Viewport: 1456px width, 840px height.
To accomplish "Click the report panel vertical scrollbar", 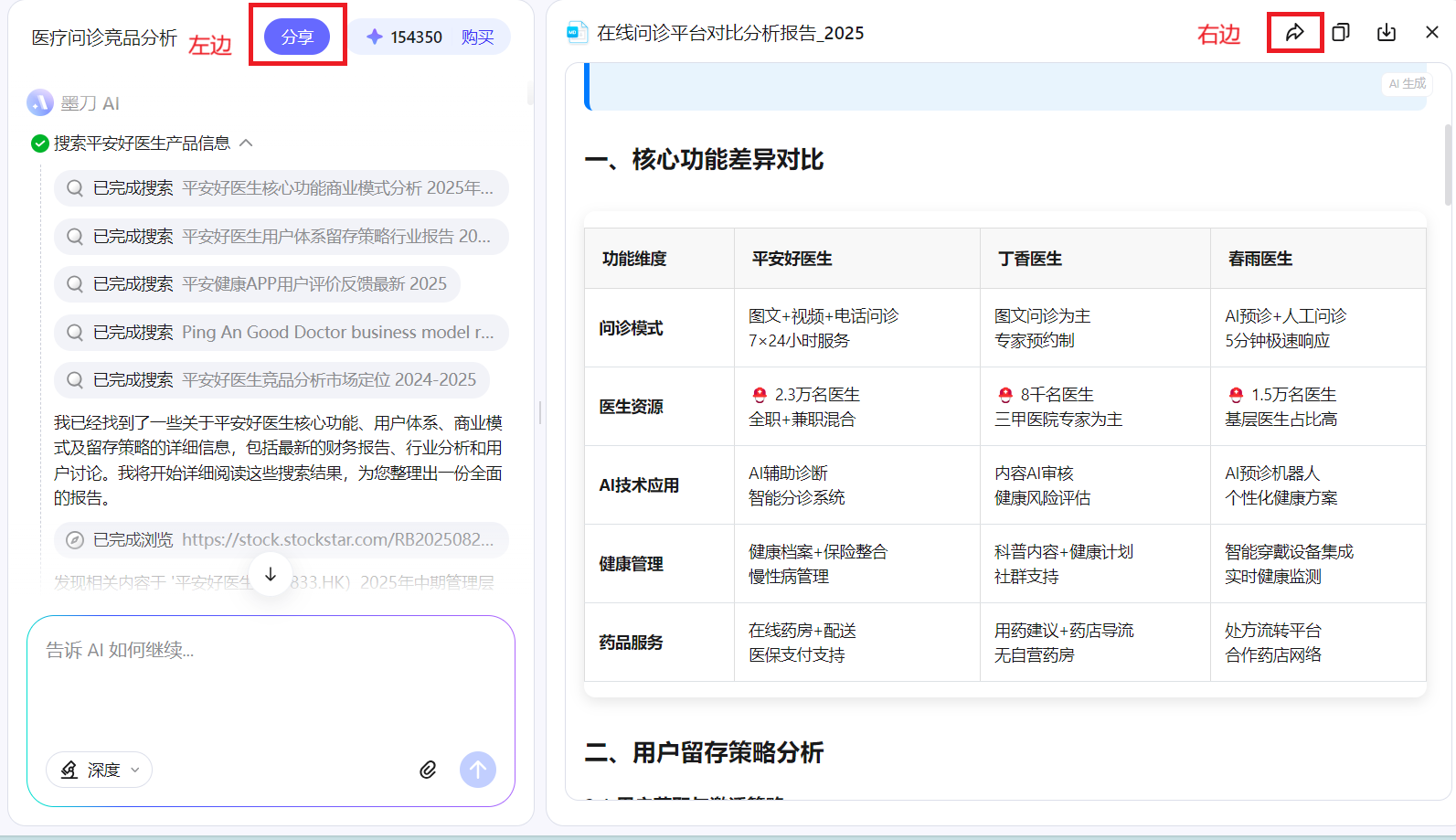I will [x=1448, y=165].
